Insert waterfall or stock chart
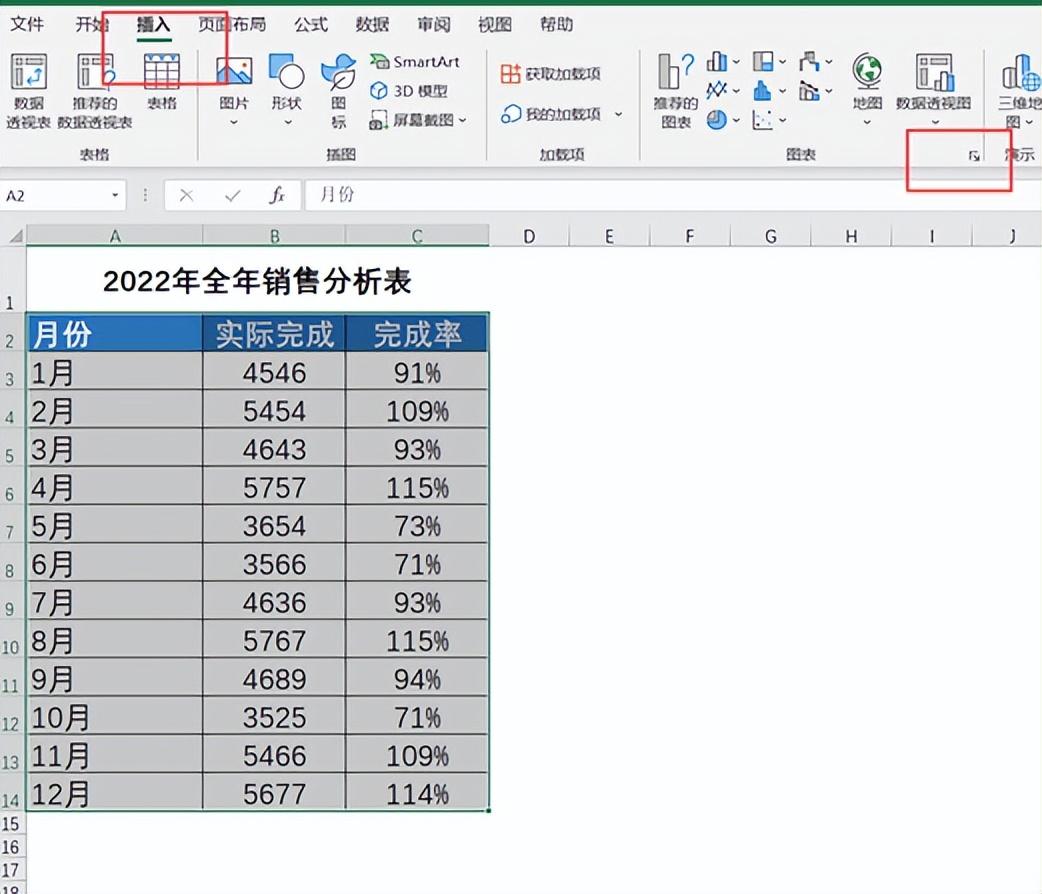The height and width of the screenshot is (894, 1042). click(x=809, y=62)
